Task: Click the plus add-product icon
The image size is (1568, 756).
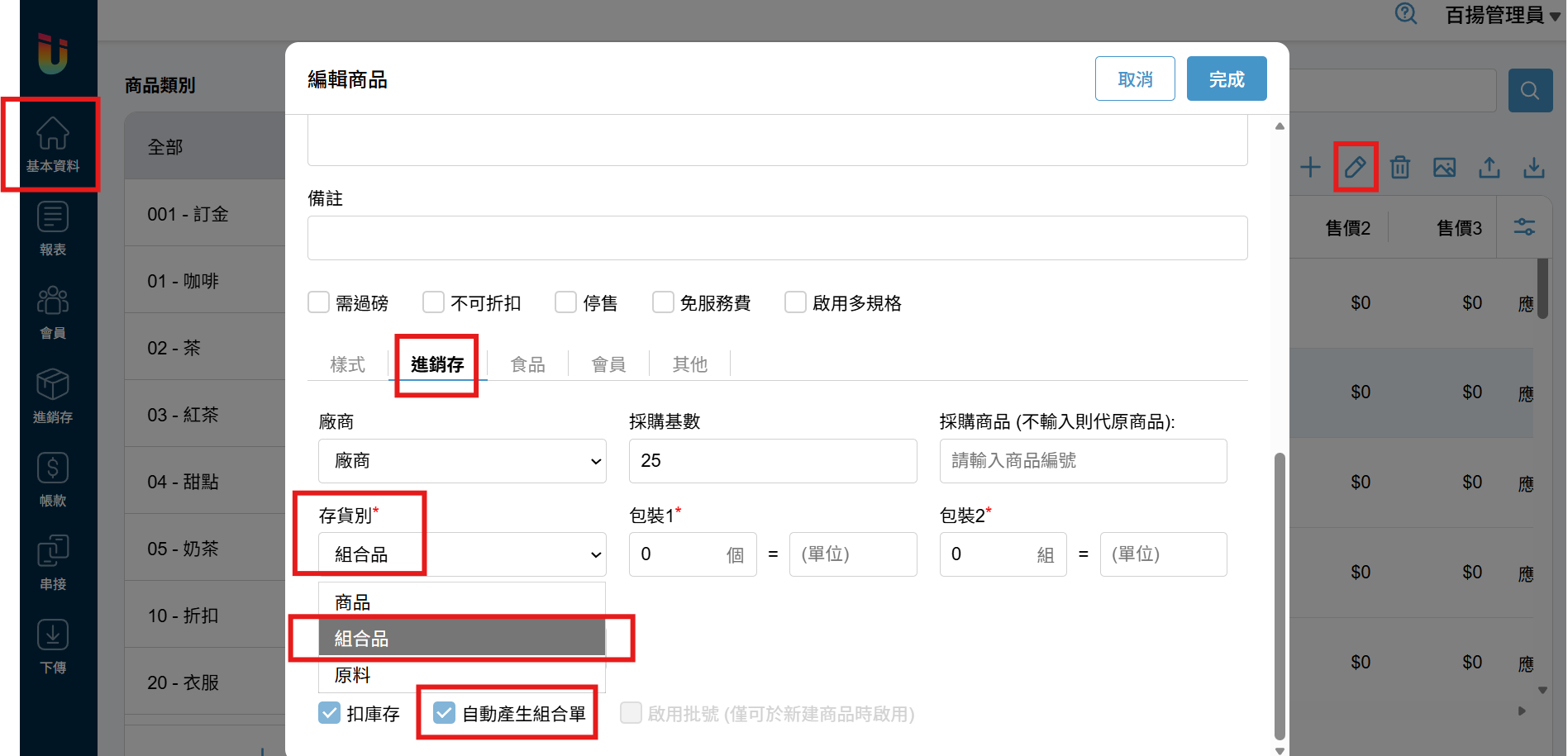Action: click(x=1310, y=168)
